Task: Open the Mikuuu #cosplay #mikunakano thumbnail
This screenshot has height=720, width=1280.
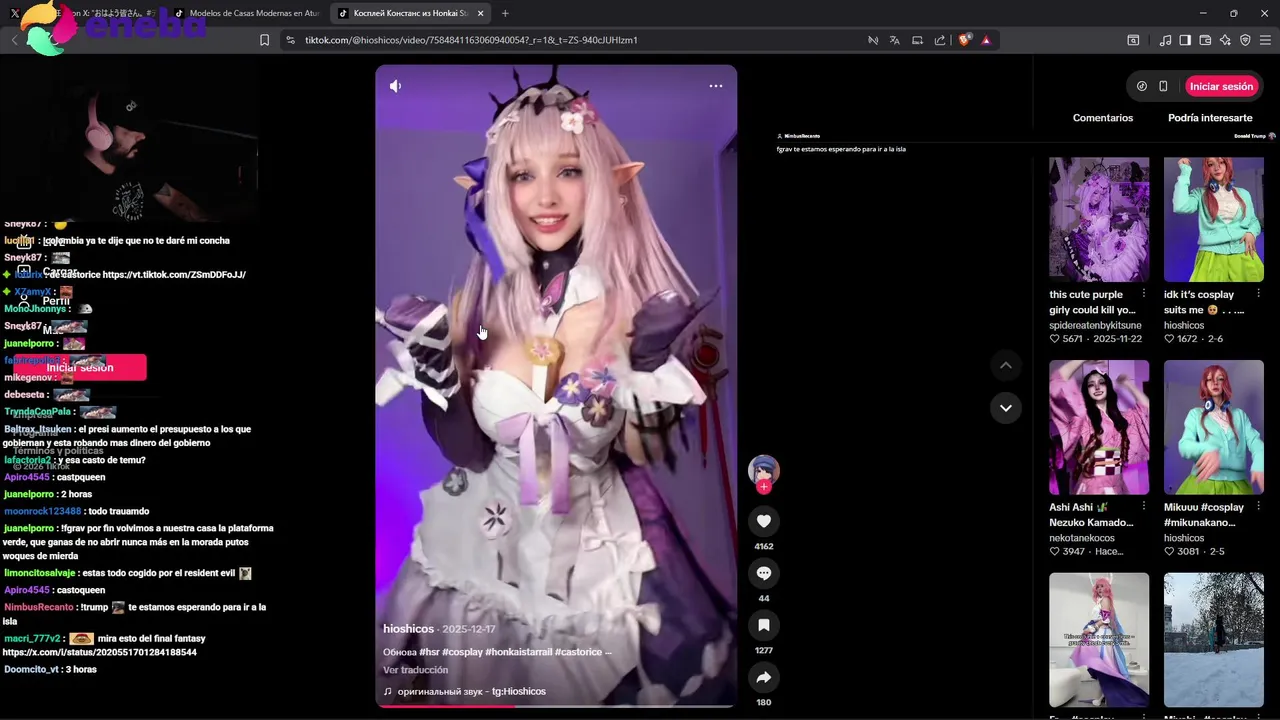Action: 1214,427
